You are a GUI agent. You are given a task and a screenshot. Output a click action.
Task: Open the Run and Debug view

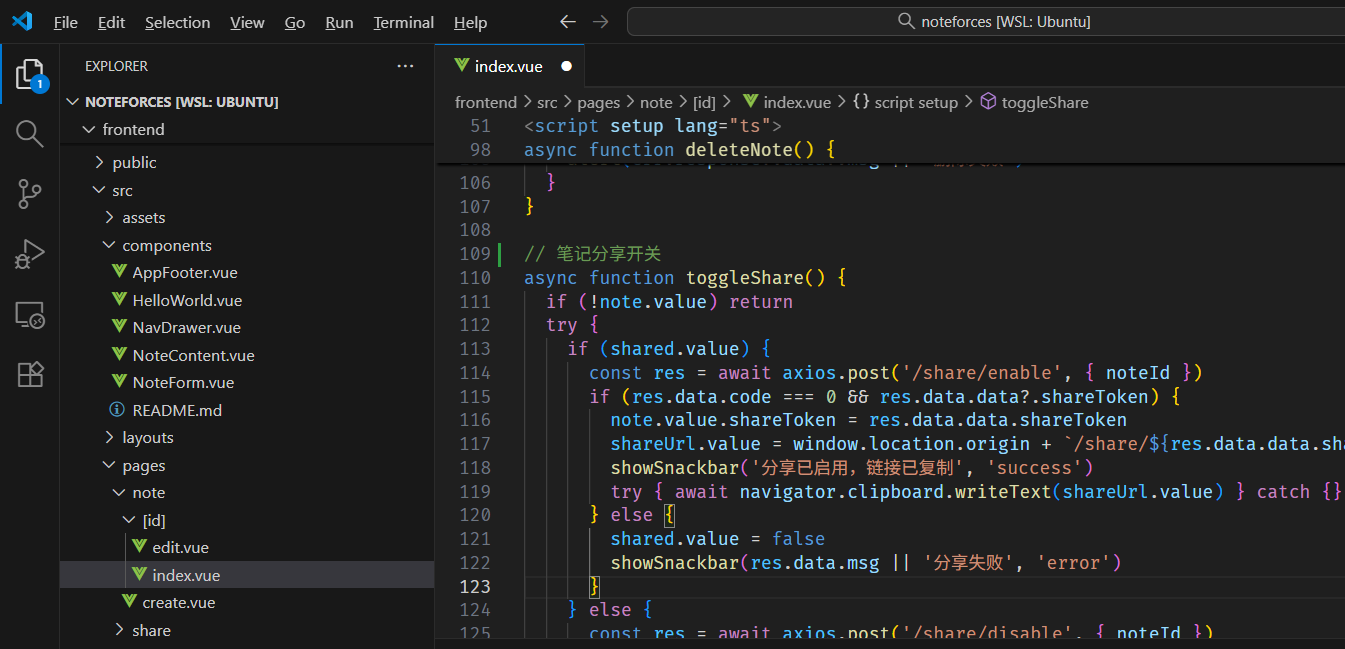(29, 255)
